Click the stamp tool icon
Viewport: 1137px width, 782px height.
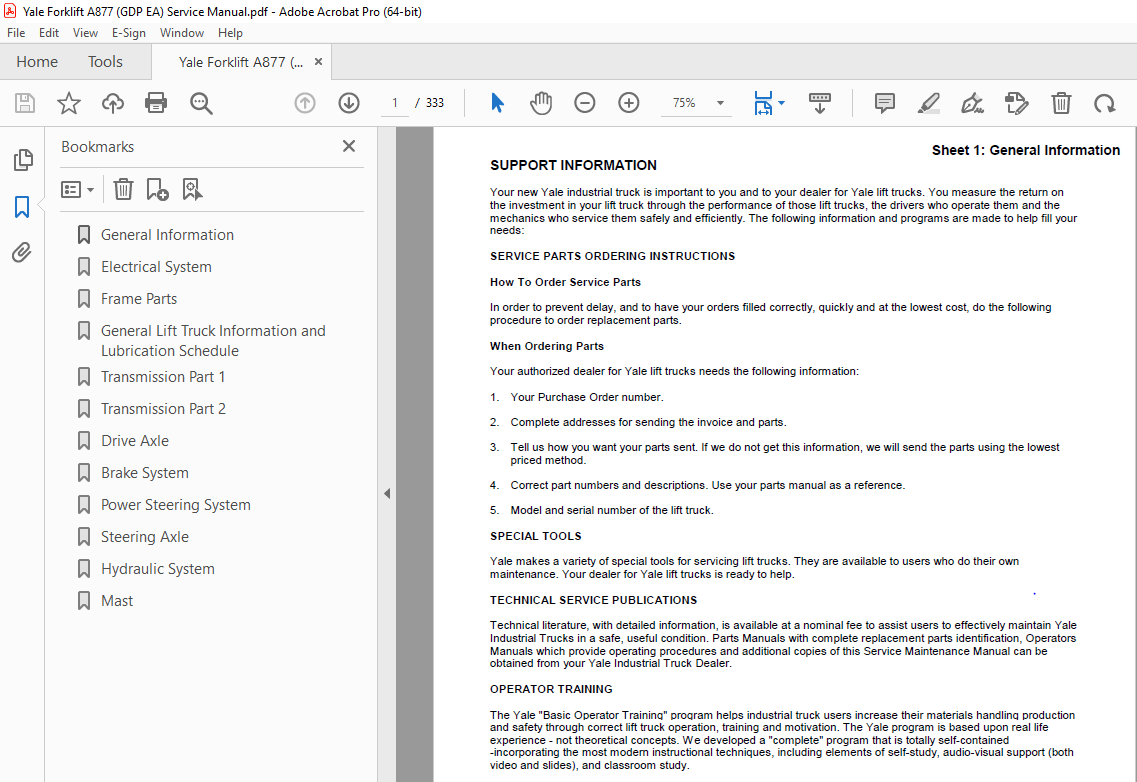[x=1017, y=103]
